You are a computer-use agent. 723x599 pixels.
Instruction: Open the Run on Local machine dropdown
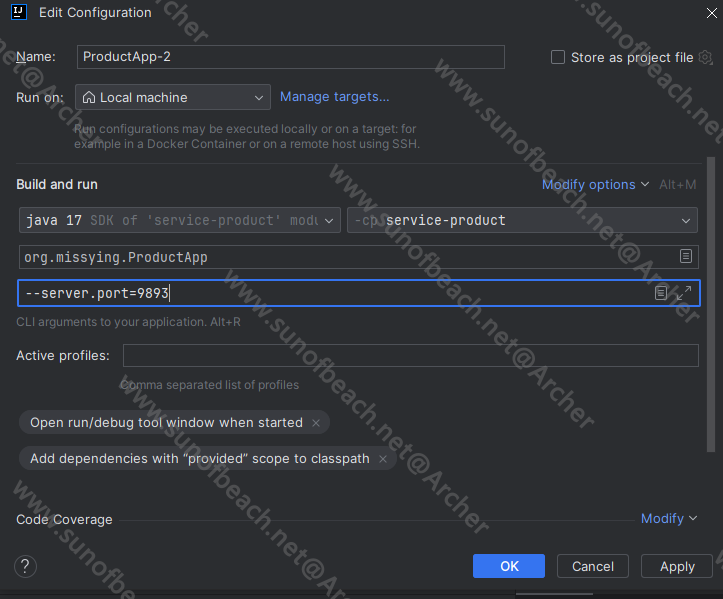coord(173,97)
